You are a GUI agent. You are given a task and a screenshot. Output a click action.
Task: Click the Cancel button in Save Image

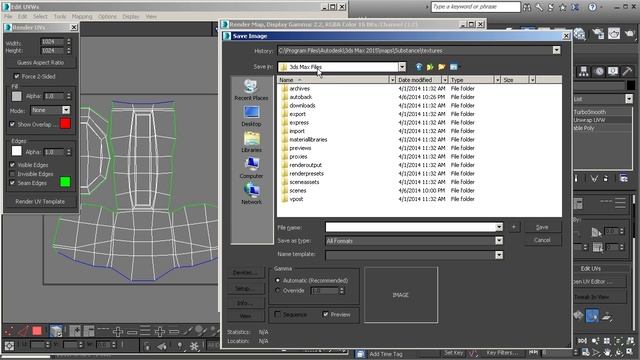pyautogui.click(x=542, y=240)
